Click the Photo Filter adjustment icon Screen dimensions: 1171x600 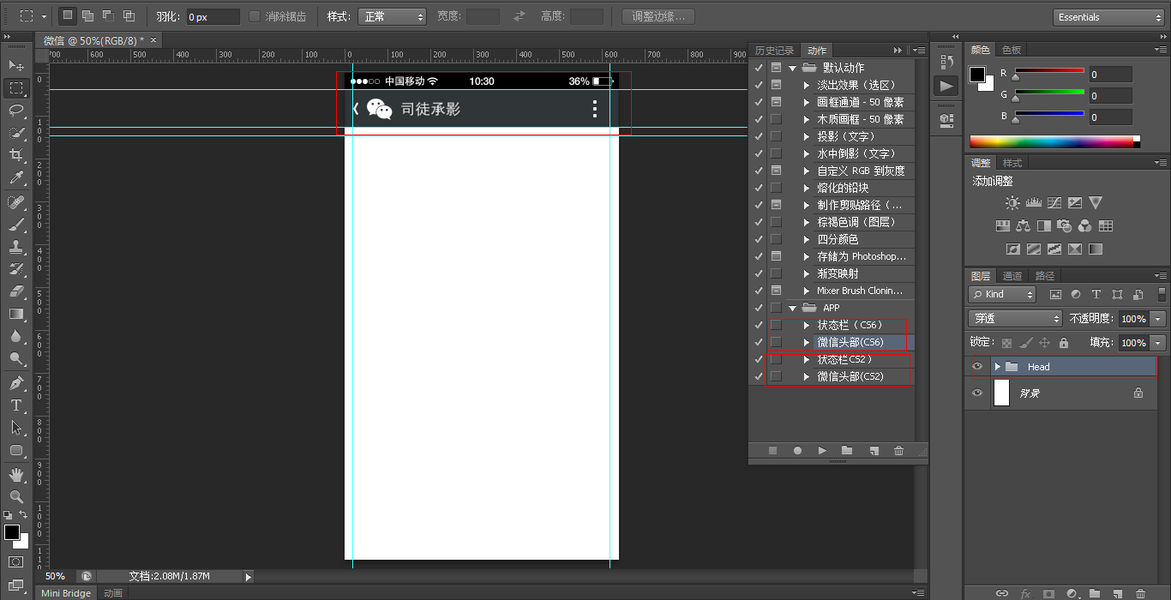1065,226
